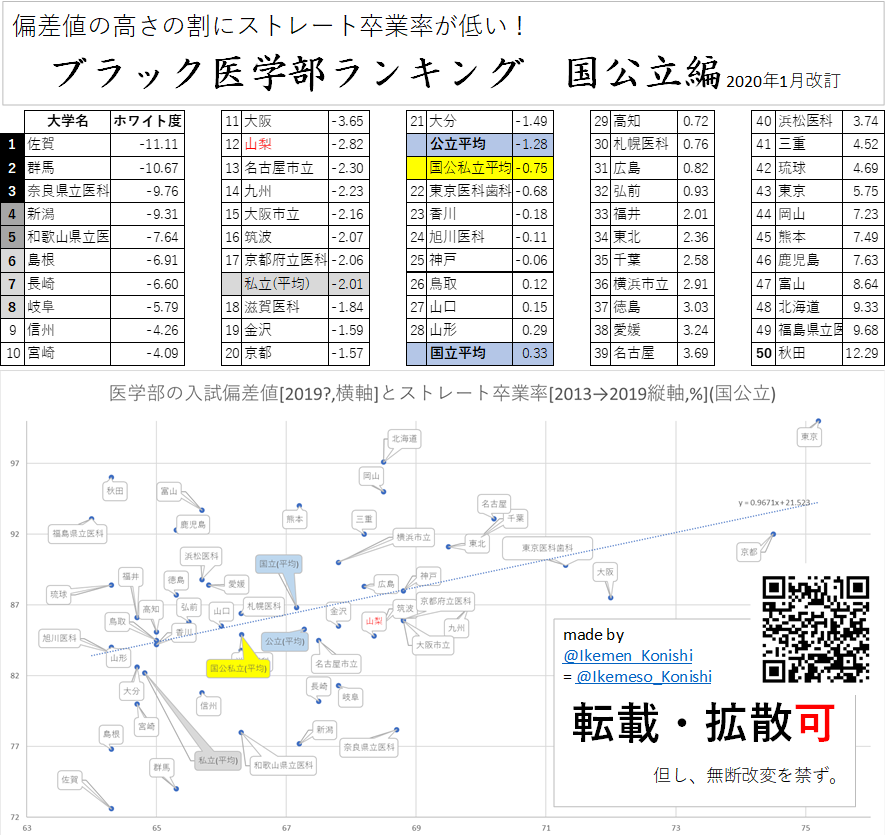Viewport: 885px width, 835px height.
Task: Click the 大学名 column header
Action: (x=67, y=121)
